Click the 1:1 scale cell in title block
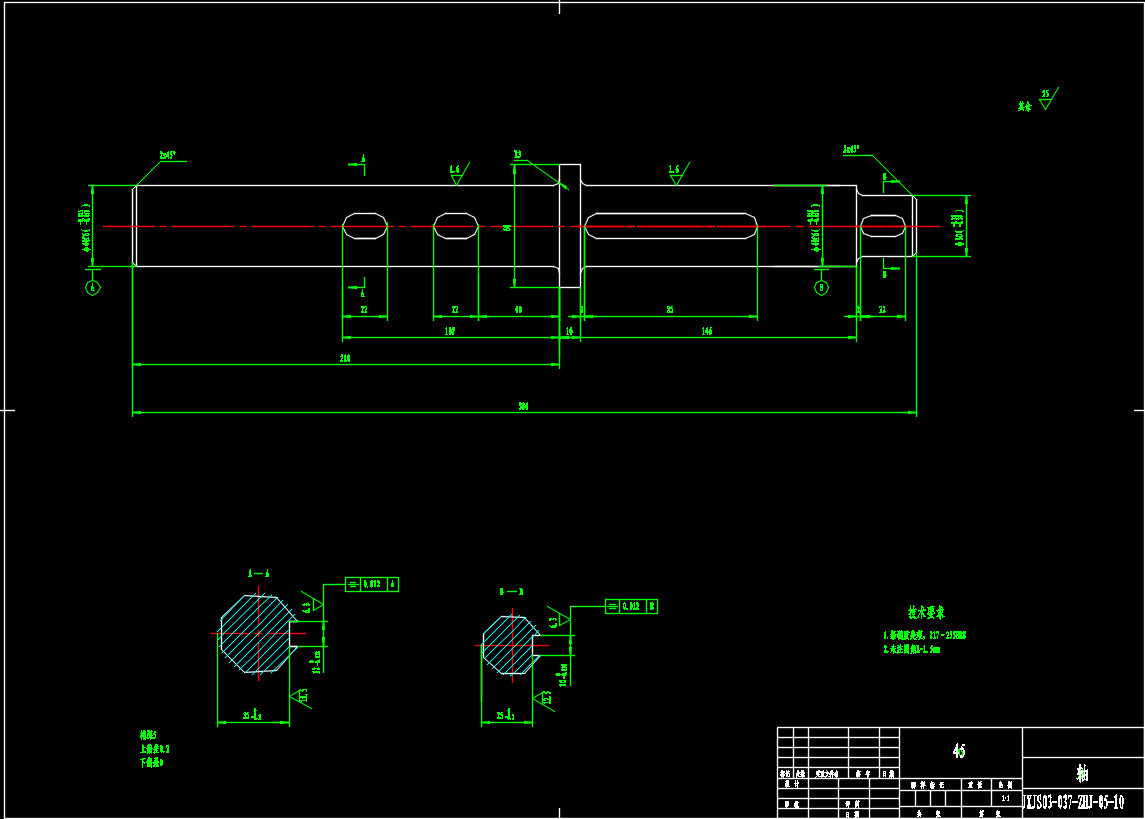Viewport: 1145px width, 819px height. (x=1006, y=799)
